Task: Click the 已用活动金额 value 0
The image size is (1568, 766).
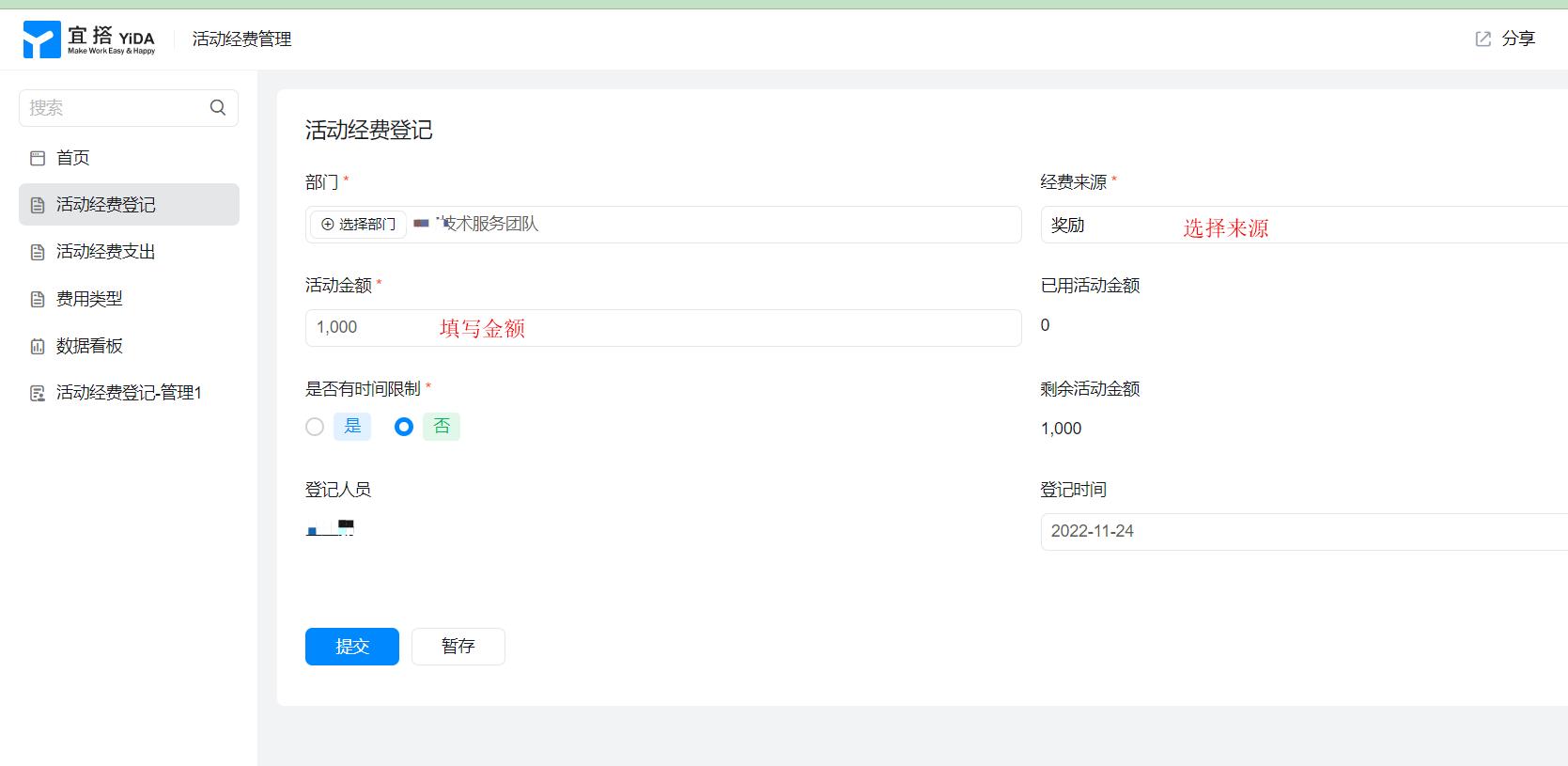Action: (x=1046, y=325)
